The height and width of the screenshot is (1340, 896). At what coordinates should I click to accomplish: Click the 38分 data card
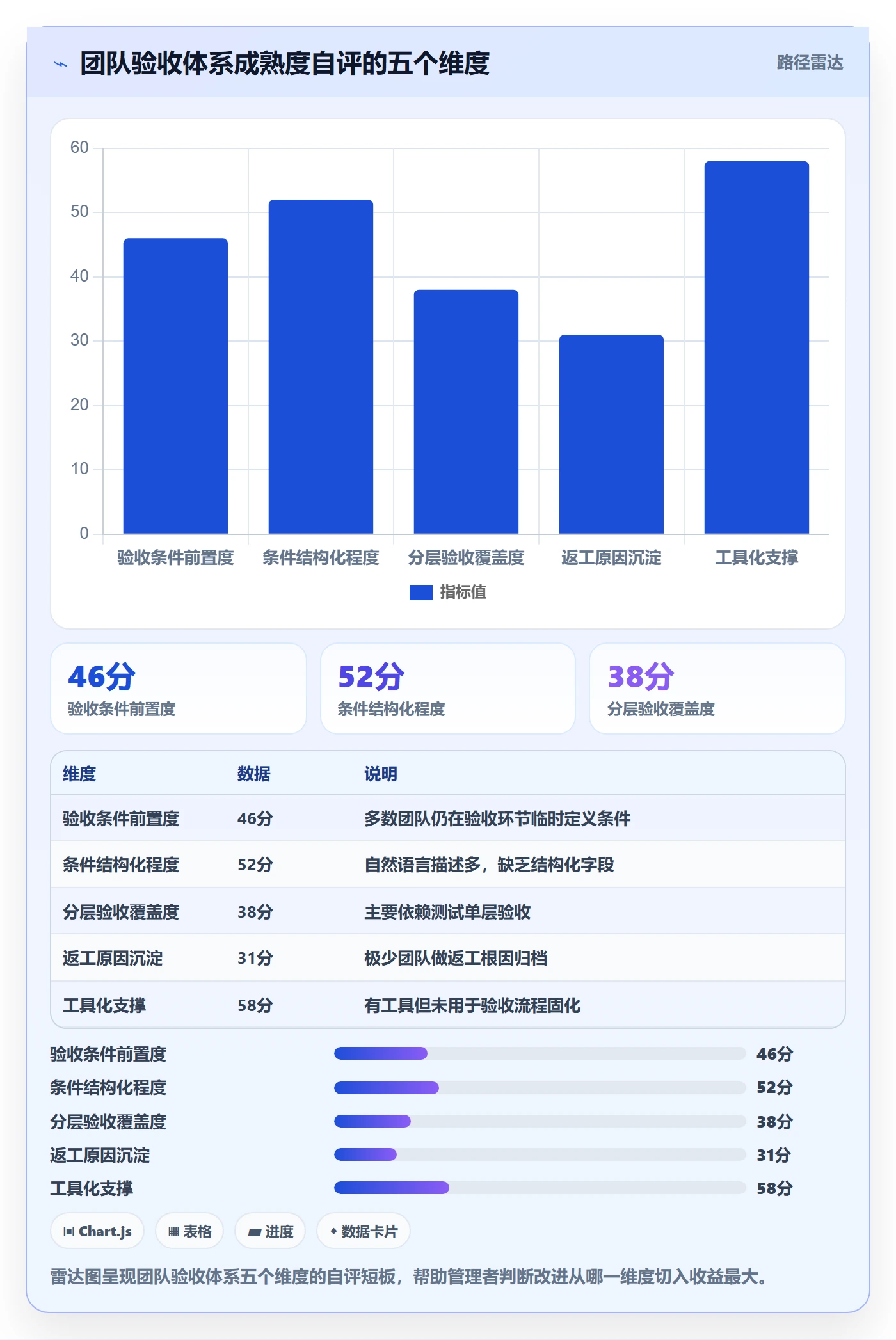tap(717, 689)
